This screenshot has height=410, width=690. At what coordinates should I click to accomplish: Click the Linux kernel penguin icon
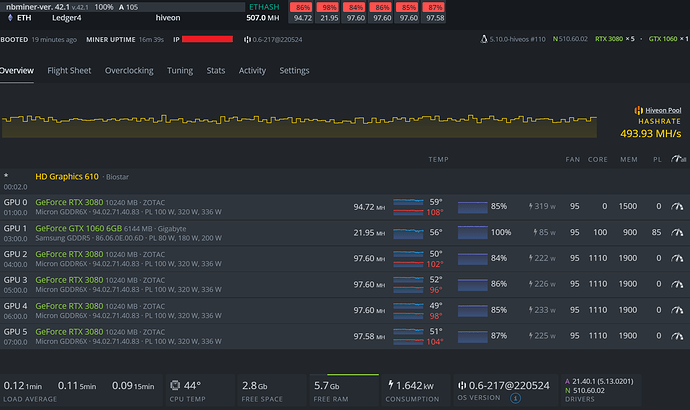pyautogui.click(x=484, y=39)
